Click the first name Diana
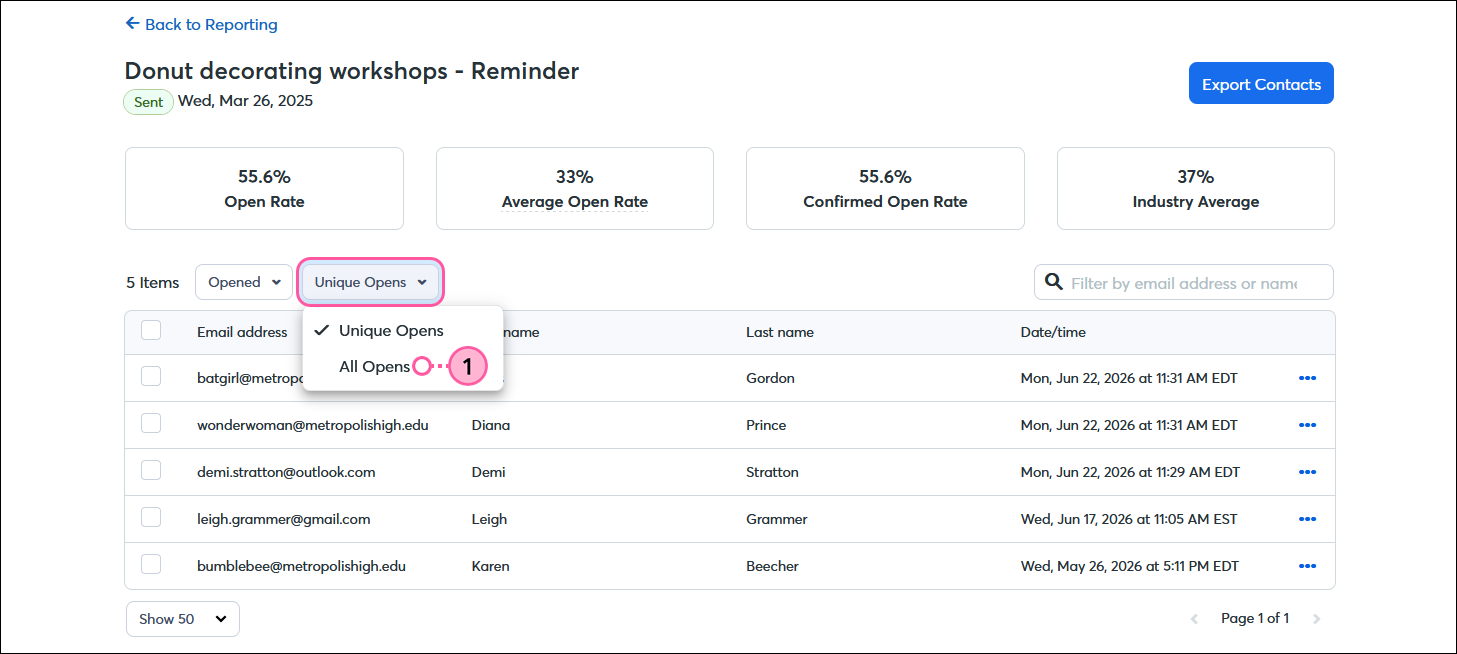Screen dimensions: 1457x654 point(491,425)
